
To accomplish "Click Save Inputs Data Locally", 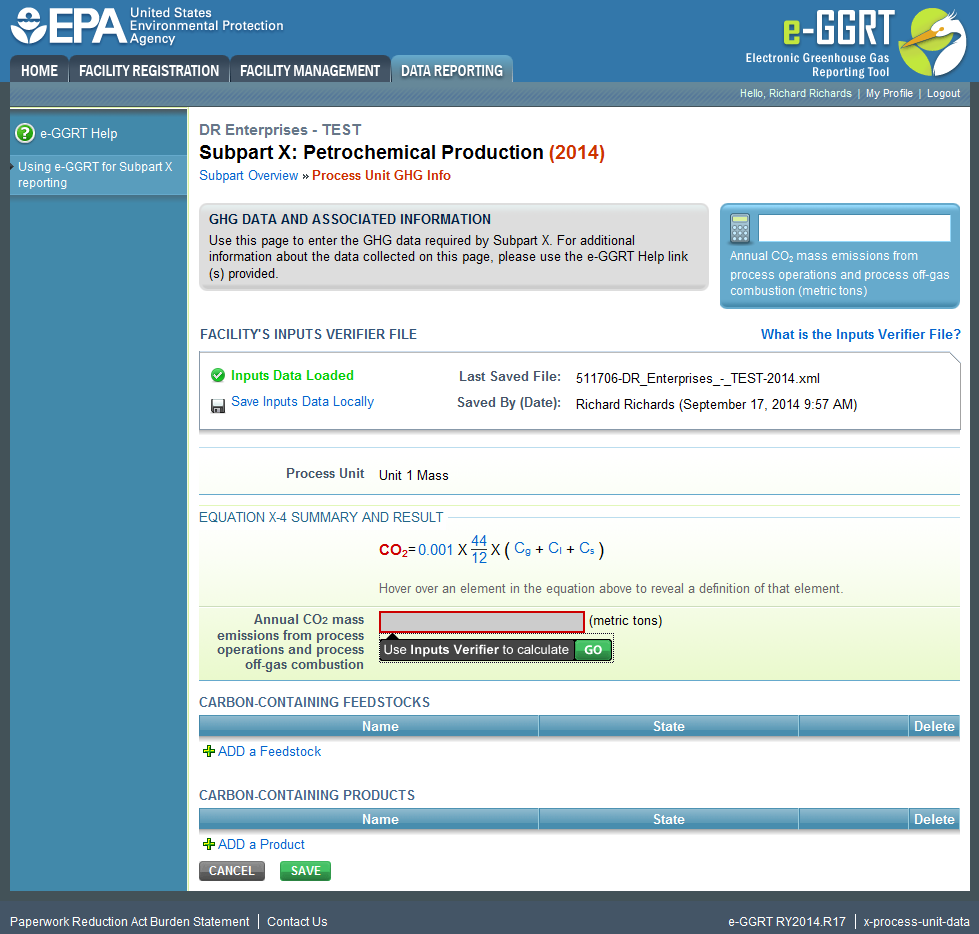I will tap(302, 401).
